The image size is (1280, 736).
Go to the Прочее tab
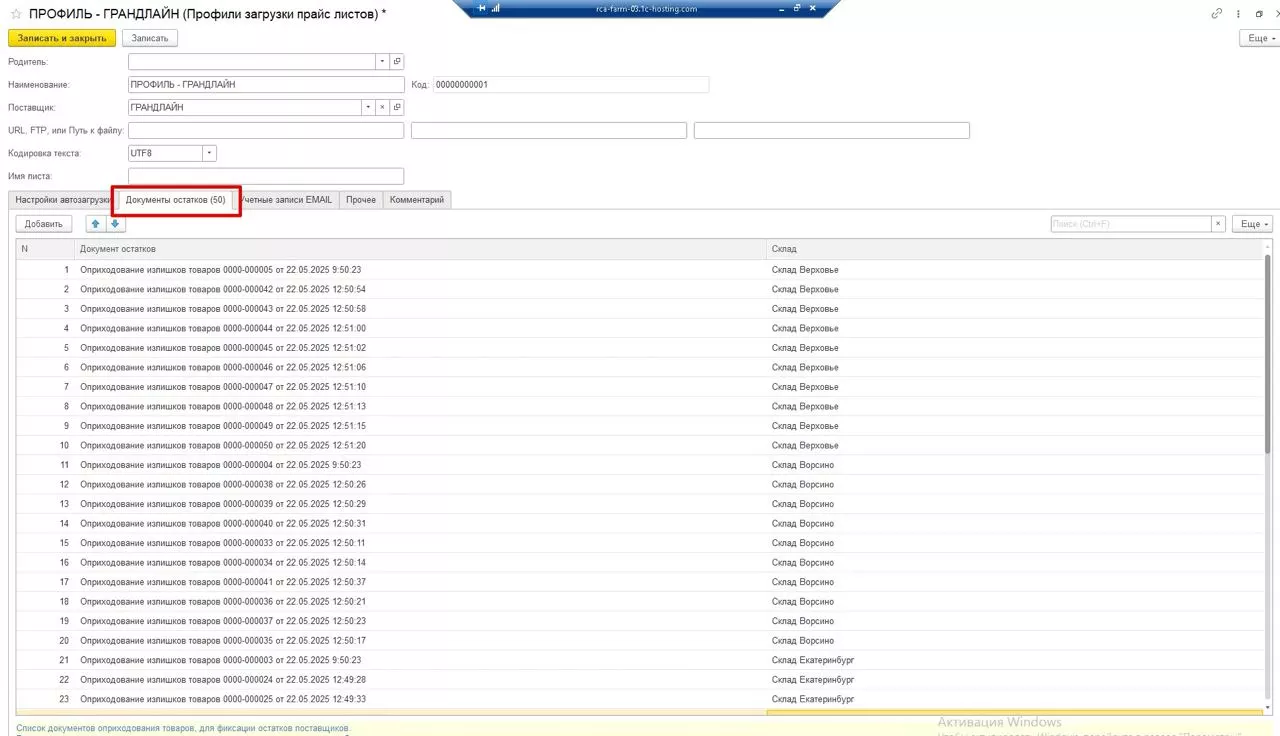[361, 200]
